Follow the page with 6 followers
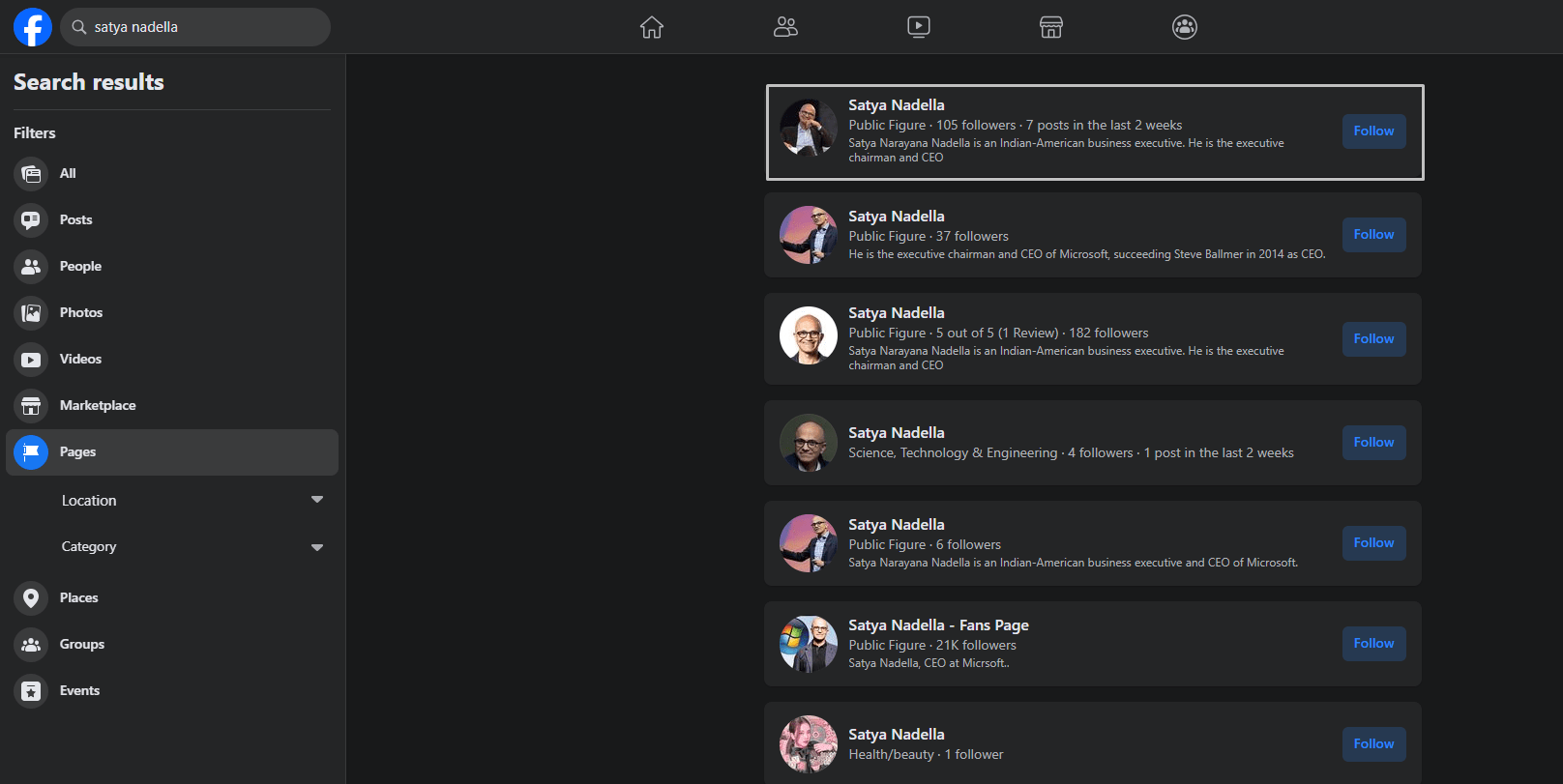Image resolution: width=1563 pixels, height=784 pixels. pos(1373,543)
